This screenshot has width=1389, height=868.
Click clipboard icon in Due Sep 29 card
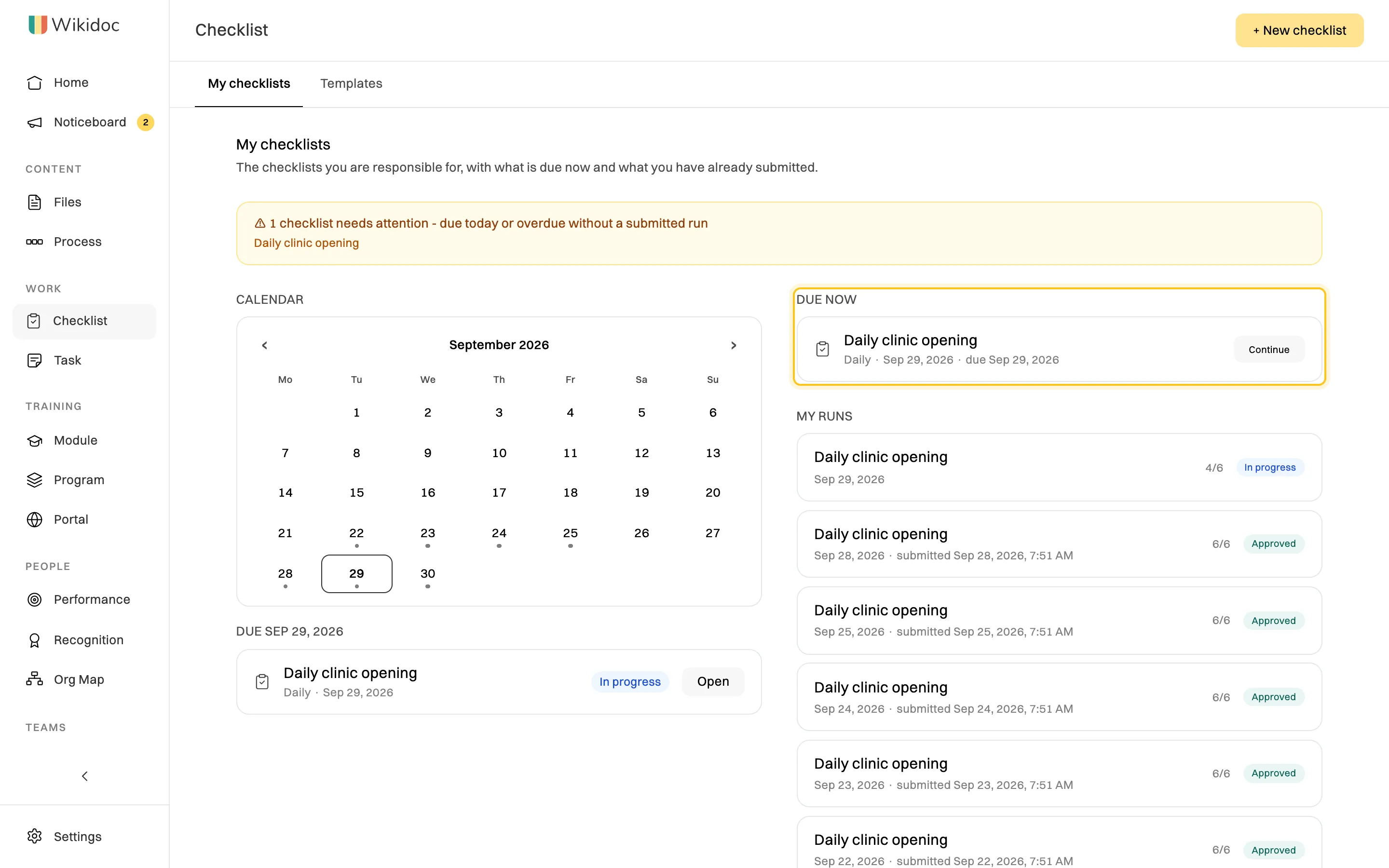(x=262, y=682)
